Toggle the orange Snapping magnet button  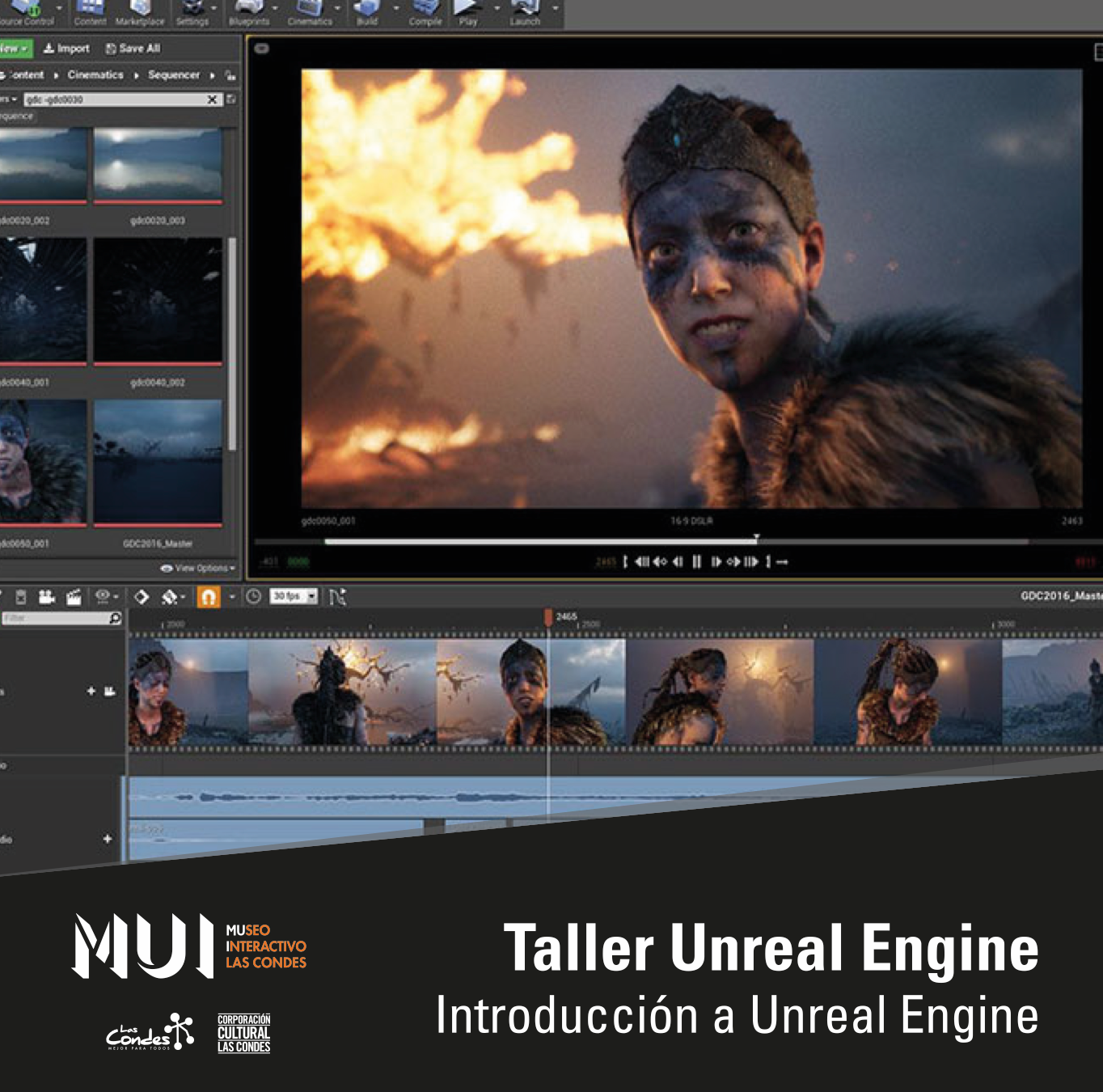click(209, 597)
